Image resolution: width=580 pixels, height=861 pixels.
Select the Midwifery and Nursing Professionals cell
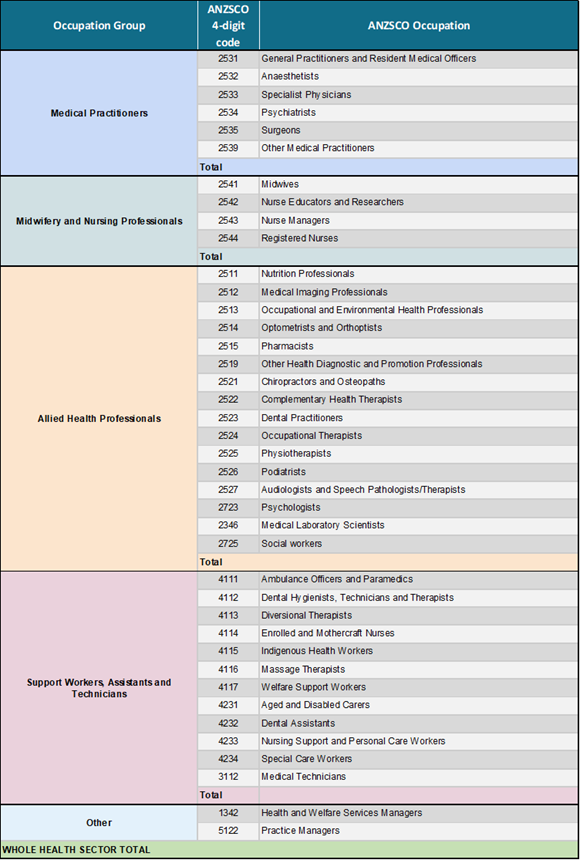[99, 221]
